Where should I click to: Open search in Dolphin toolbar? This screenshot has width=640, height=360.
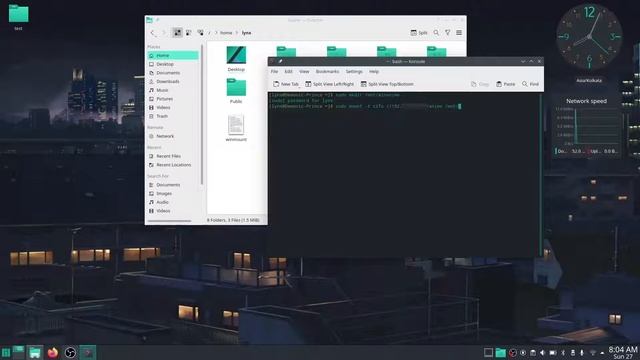pyautogui.click(x=436, y=33)
